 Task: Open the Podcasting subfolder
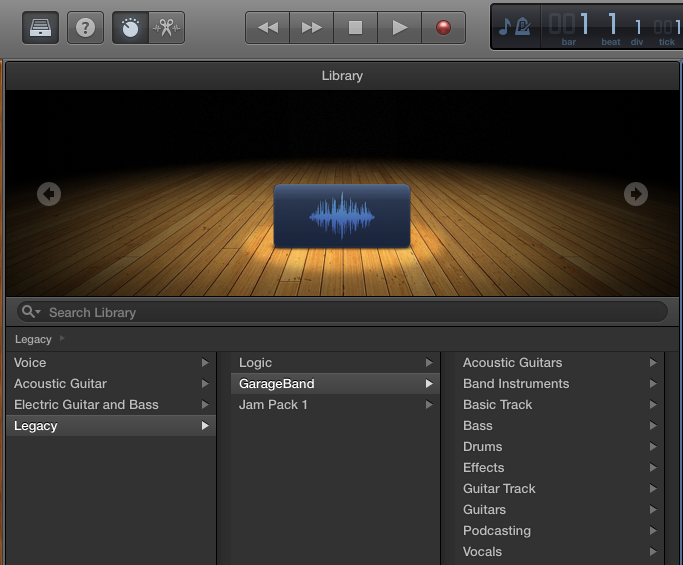pyautogui.click(x=559, y=531)
